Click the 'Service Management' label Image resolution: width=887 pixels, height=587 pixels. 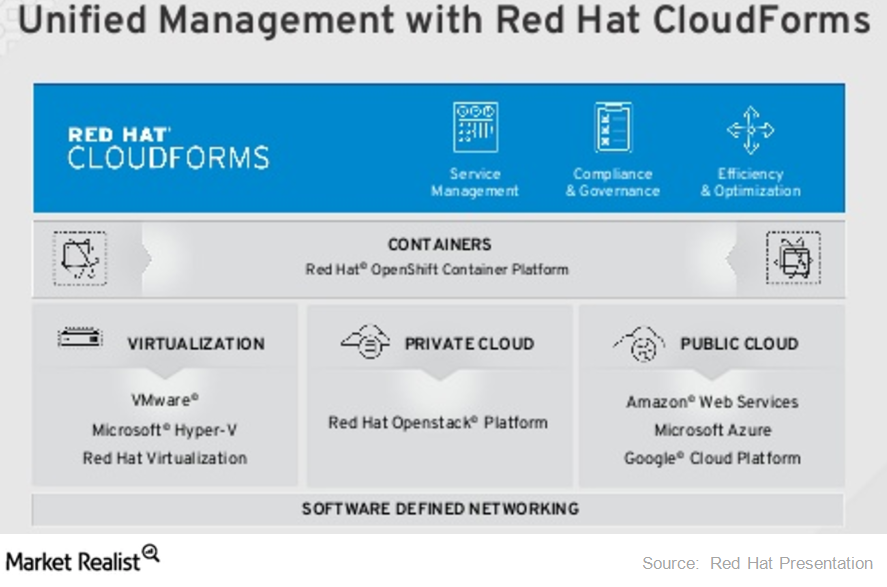475,182
